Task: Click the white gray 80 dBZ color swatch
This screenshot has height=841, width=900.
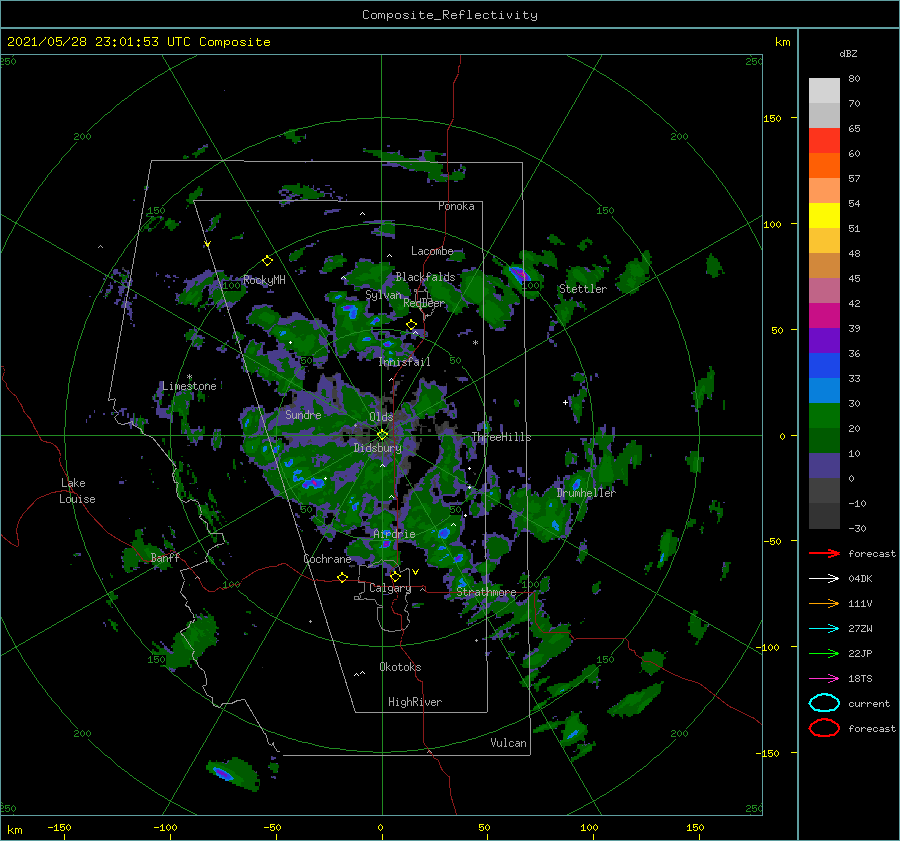Action: tap(824, 90)
